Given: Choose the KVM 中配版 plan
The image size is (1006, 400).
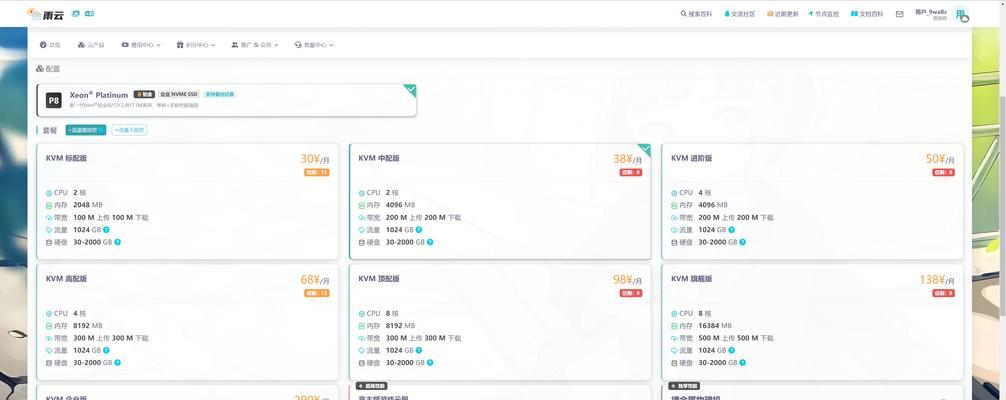Looking at the screenshot, I should pyautogui.click(x=500, y=202).
